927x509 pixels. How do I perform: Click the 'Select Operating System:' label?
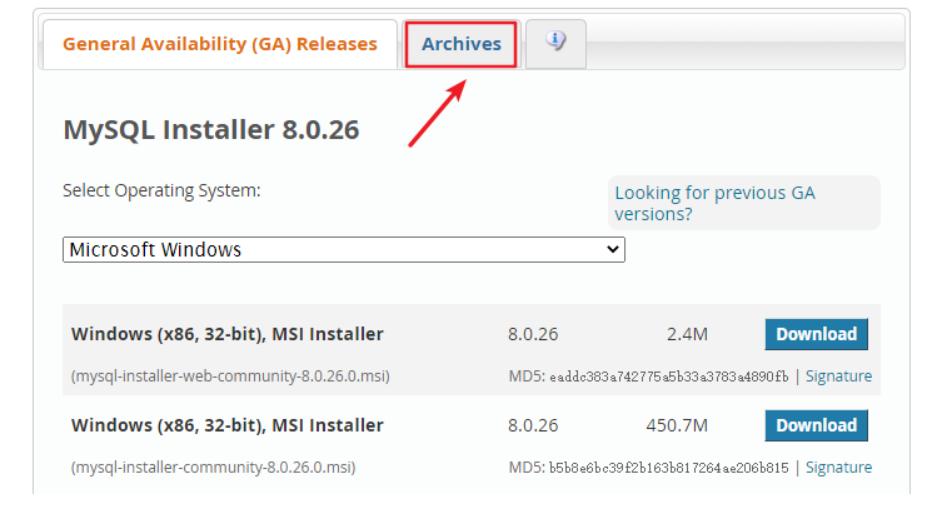coord(161,190)
